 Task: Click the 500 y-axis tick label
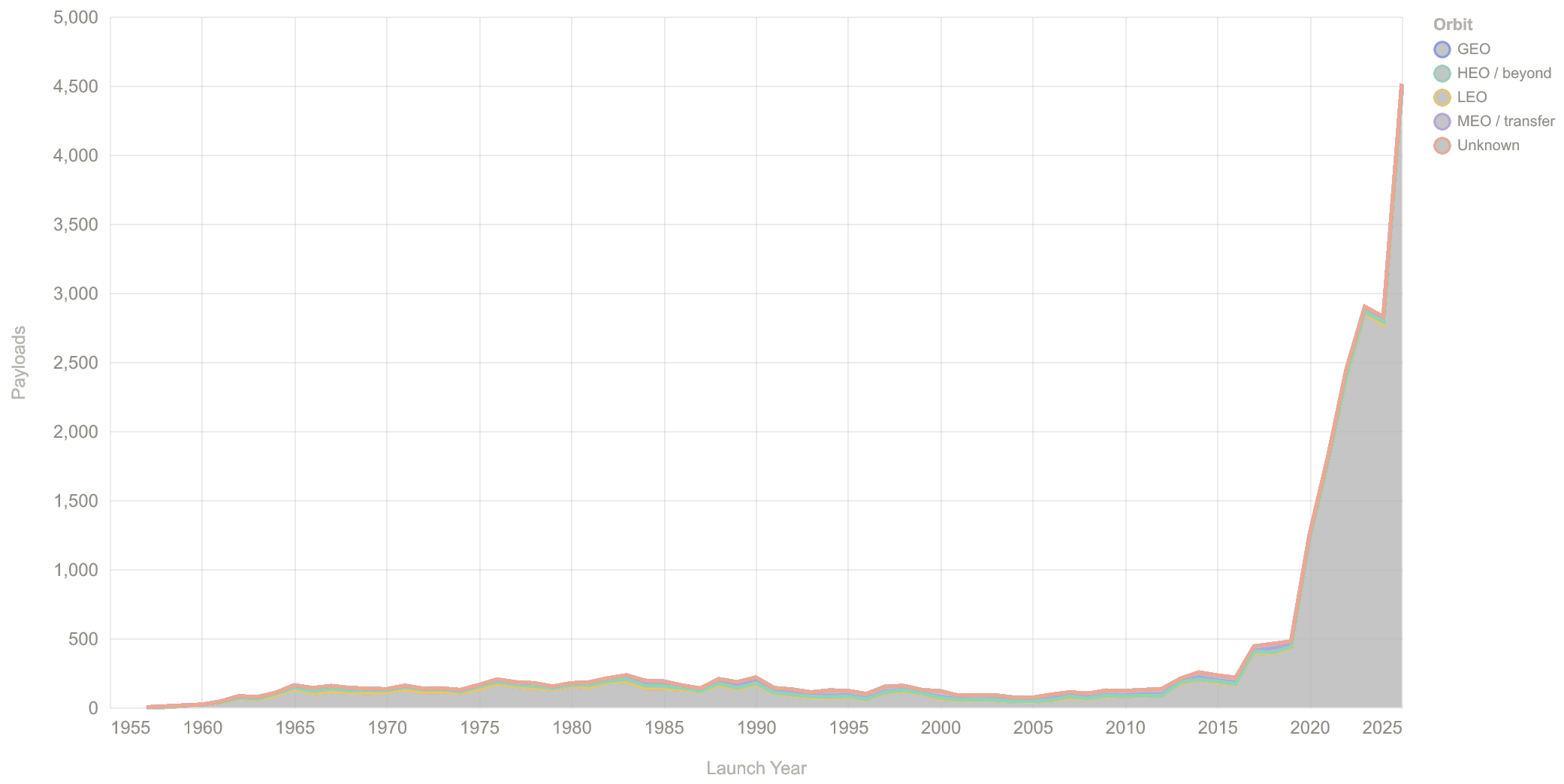click(x=83, y=639)
